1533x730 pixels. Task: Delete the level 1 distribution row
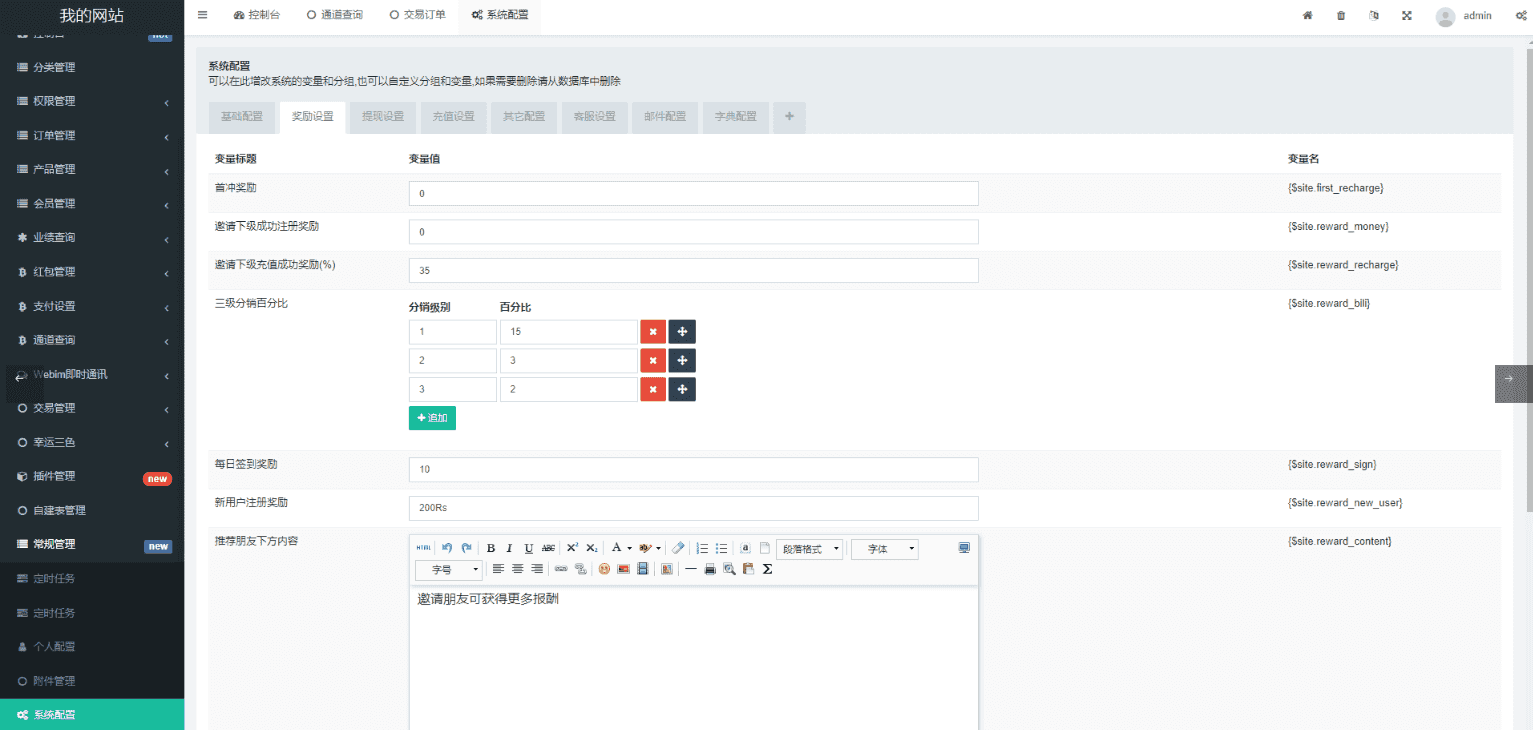652,332
